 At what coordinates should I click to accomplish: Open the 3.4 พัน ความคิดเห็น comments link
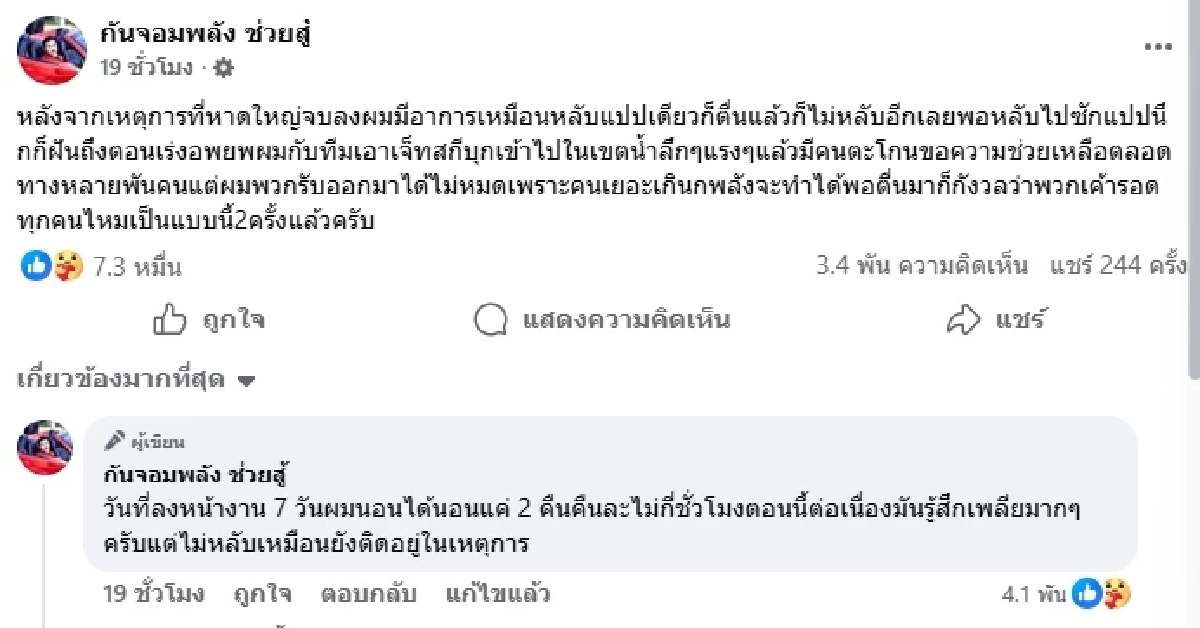pos(918,266)
